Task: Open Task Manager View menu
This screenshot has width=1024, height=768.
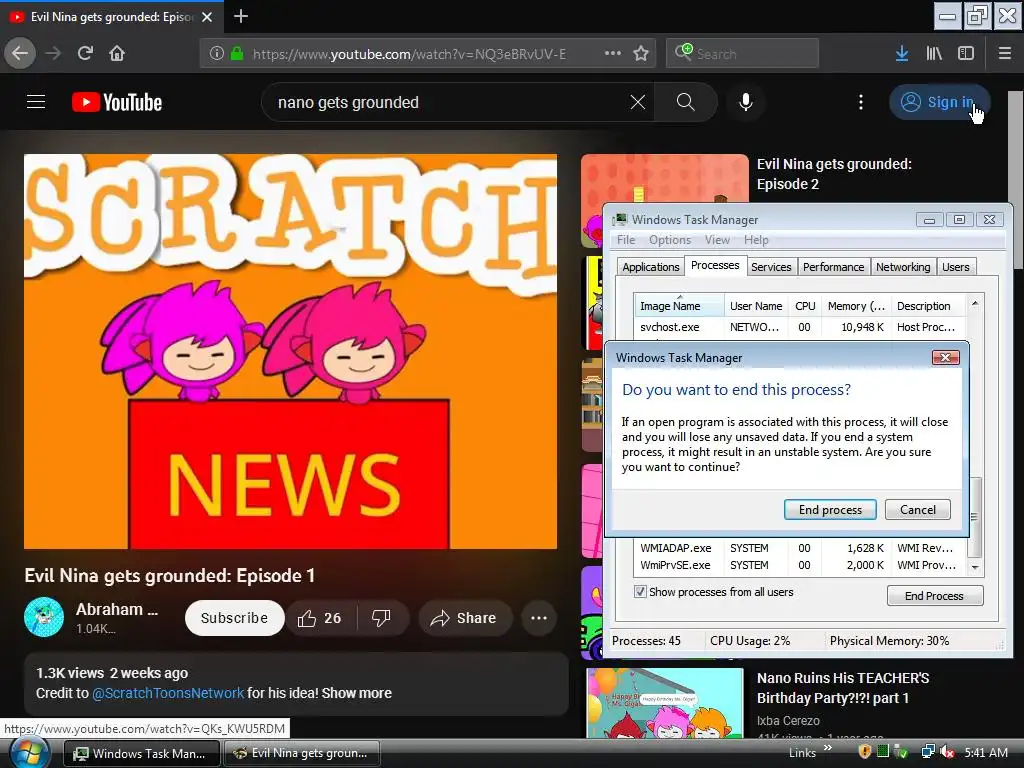Action: pos(717,240)
